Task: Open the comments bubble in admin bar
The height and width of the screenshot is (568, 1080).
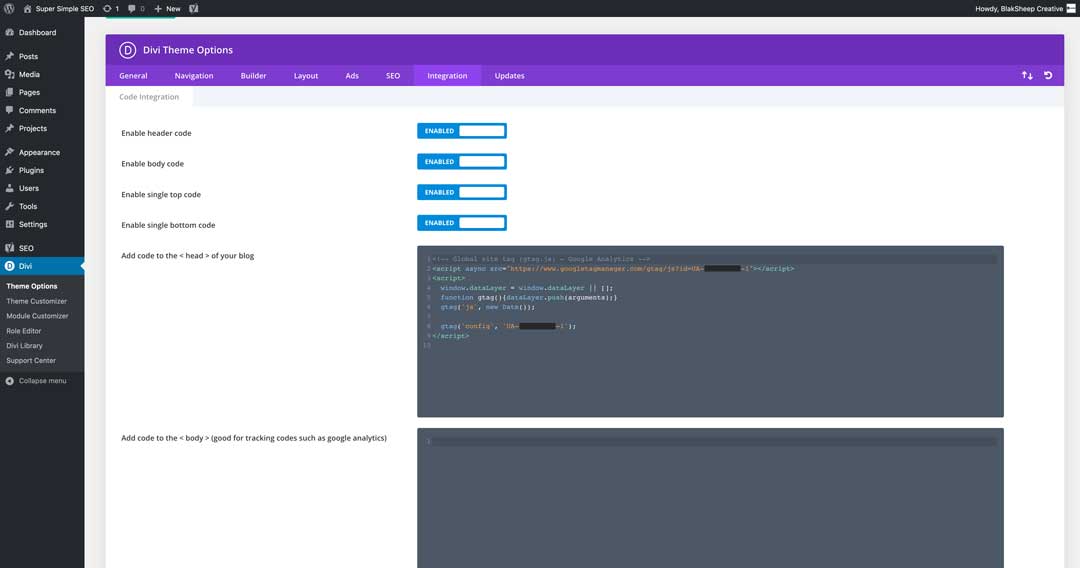Action: click(132, 9)
